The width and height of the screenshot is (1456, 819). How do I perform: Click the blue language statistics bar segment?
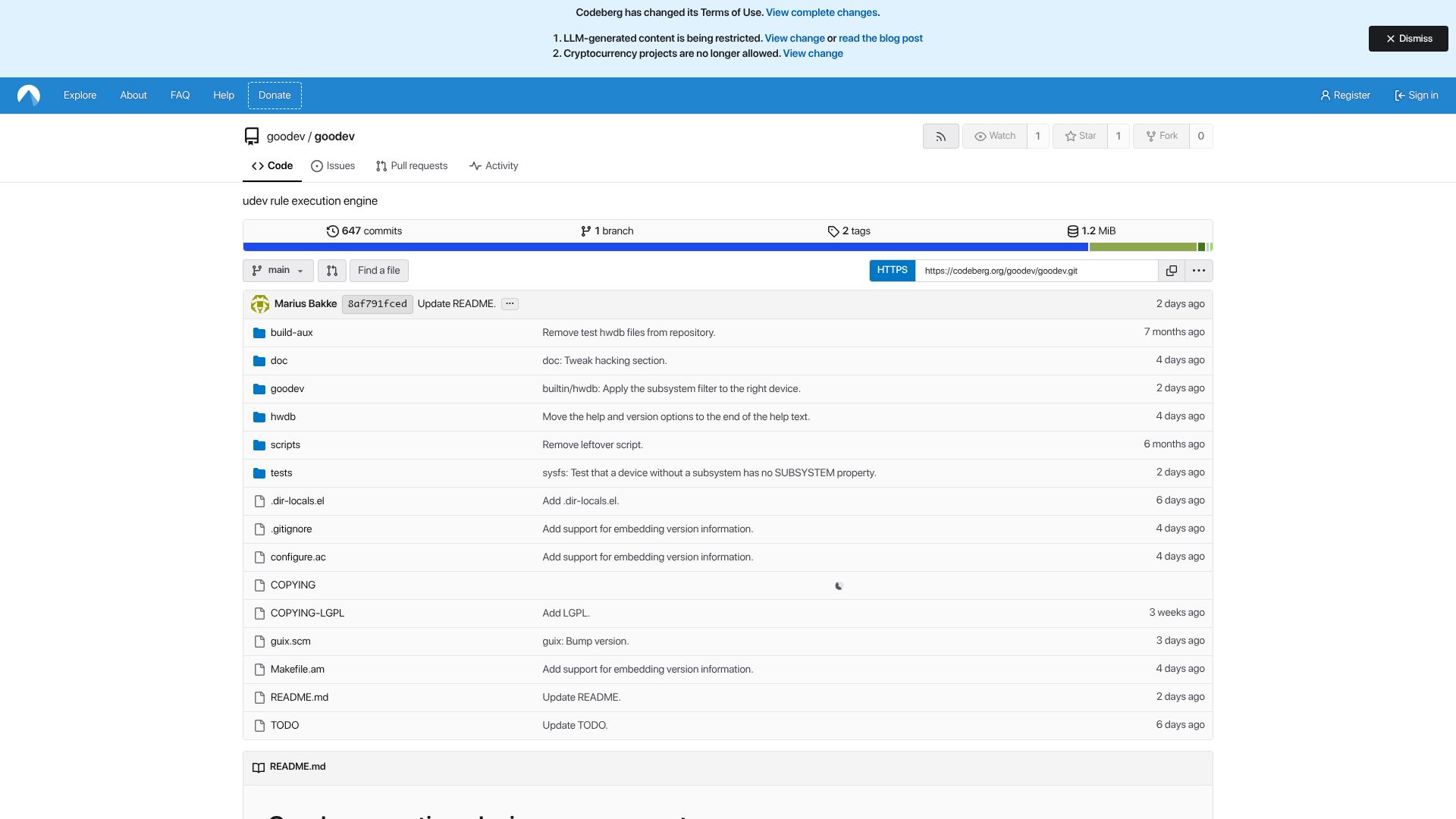coord(666,247)
